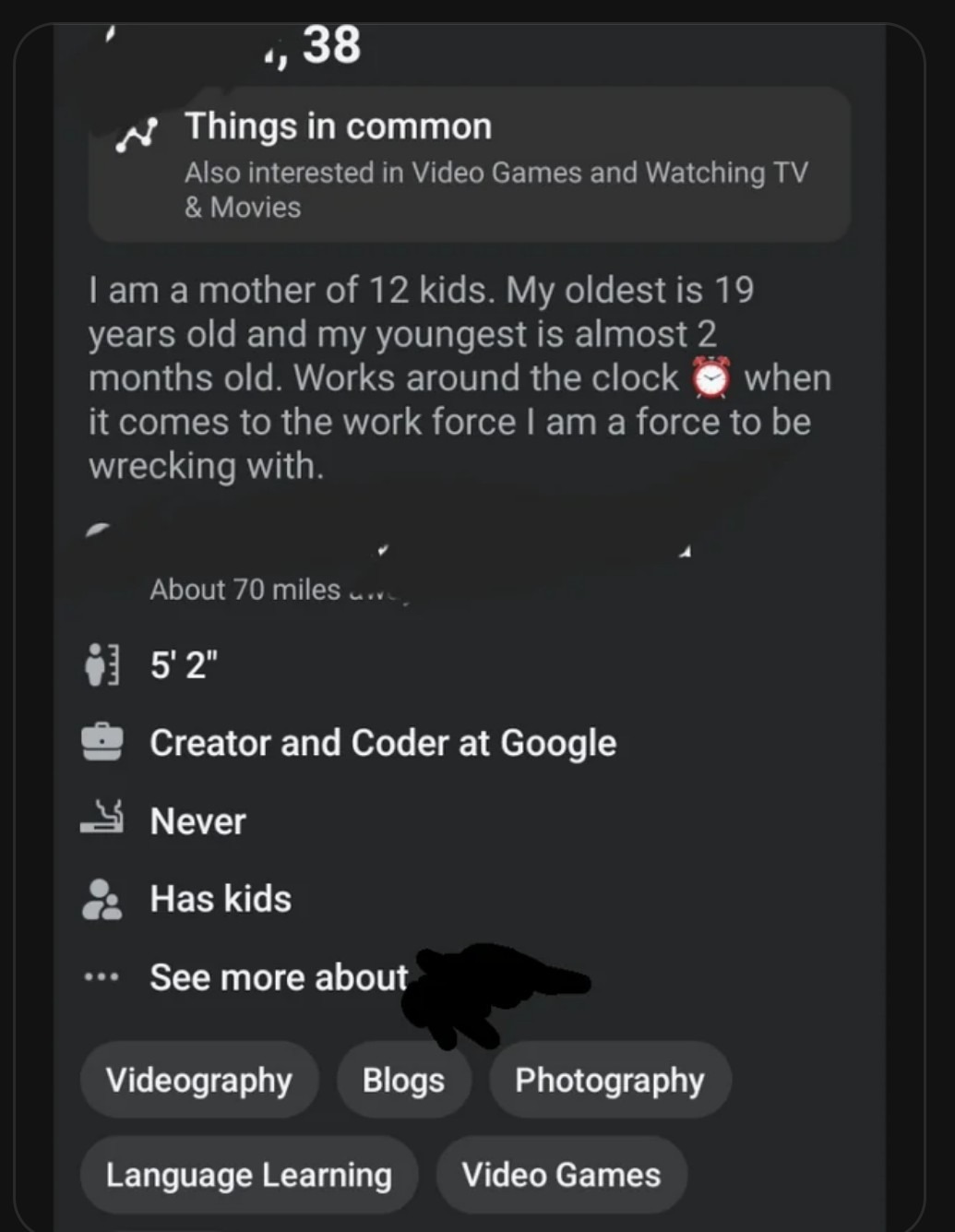The width and height of the screenshot is (955, 1232).
Task: Select the Blogs interest tag
Action: pyautogui.click(x=403, y=1080)
